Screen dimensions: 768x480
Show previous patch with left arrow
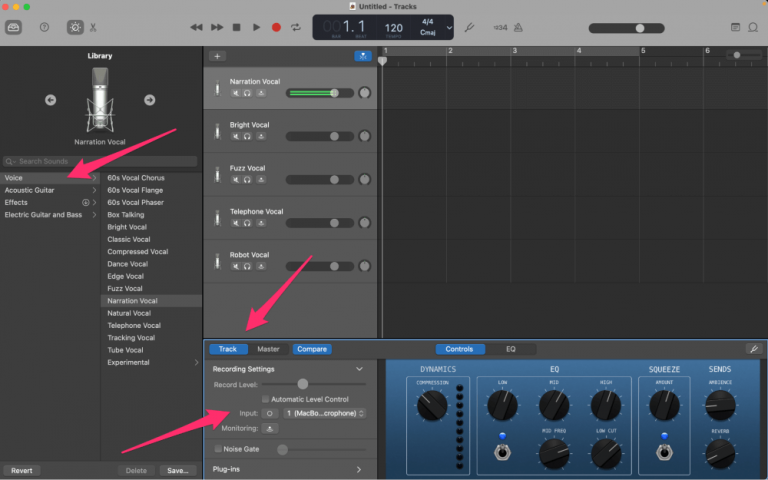pos(50,100)
